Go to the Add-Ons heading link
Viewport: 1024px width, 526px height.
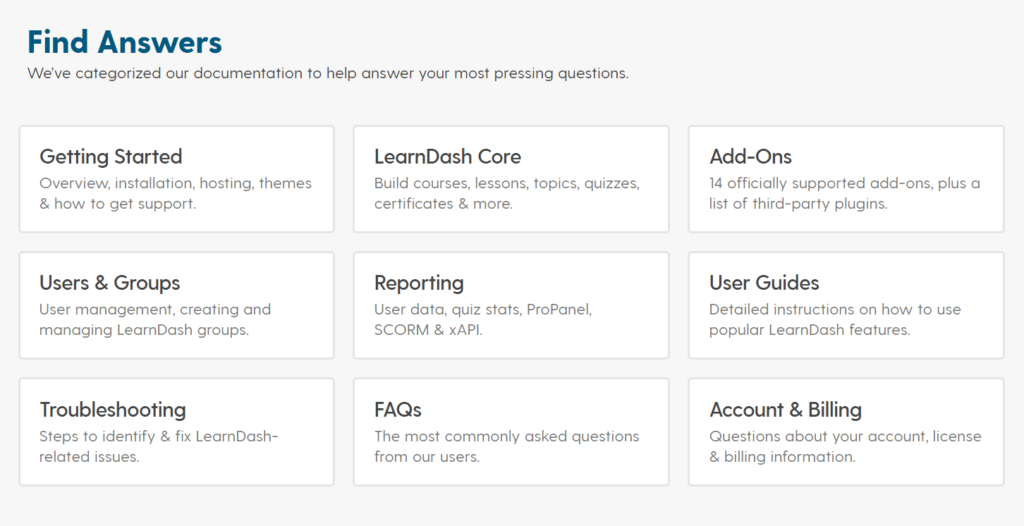click(750, 157)
